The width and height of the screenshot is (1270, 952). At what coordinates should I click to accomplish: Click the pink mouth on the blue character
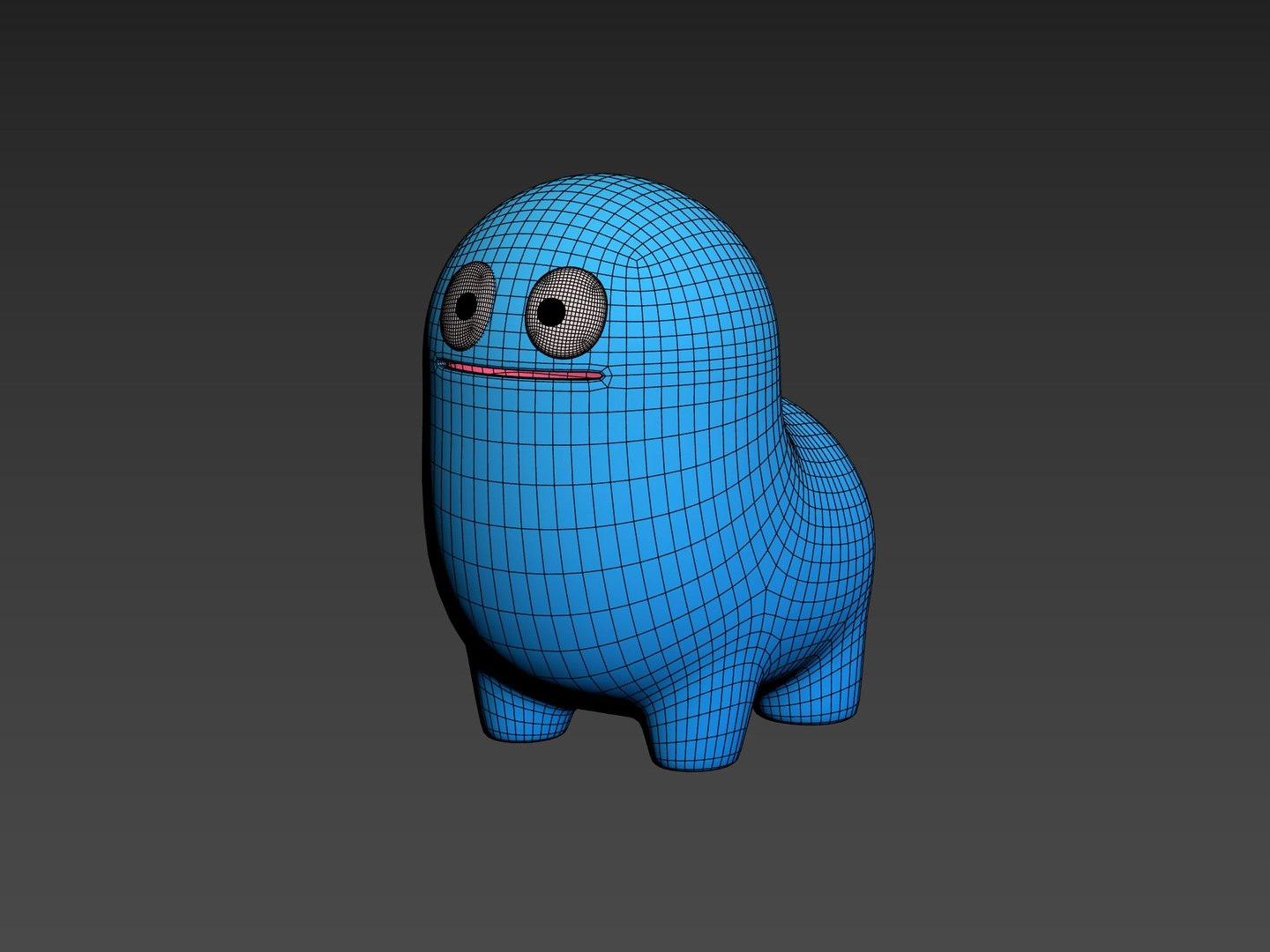pos(524,372)
